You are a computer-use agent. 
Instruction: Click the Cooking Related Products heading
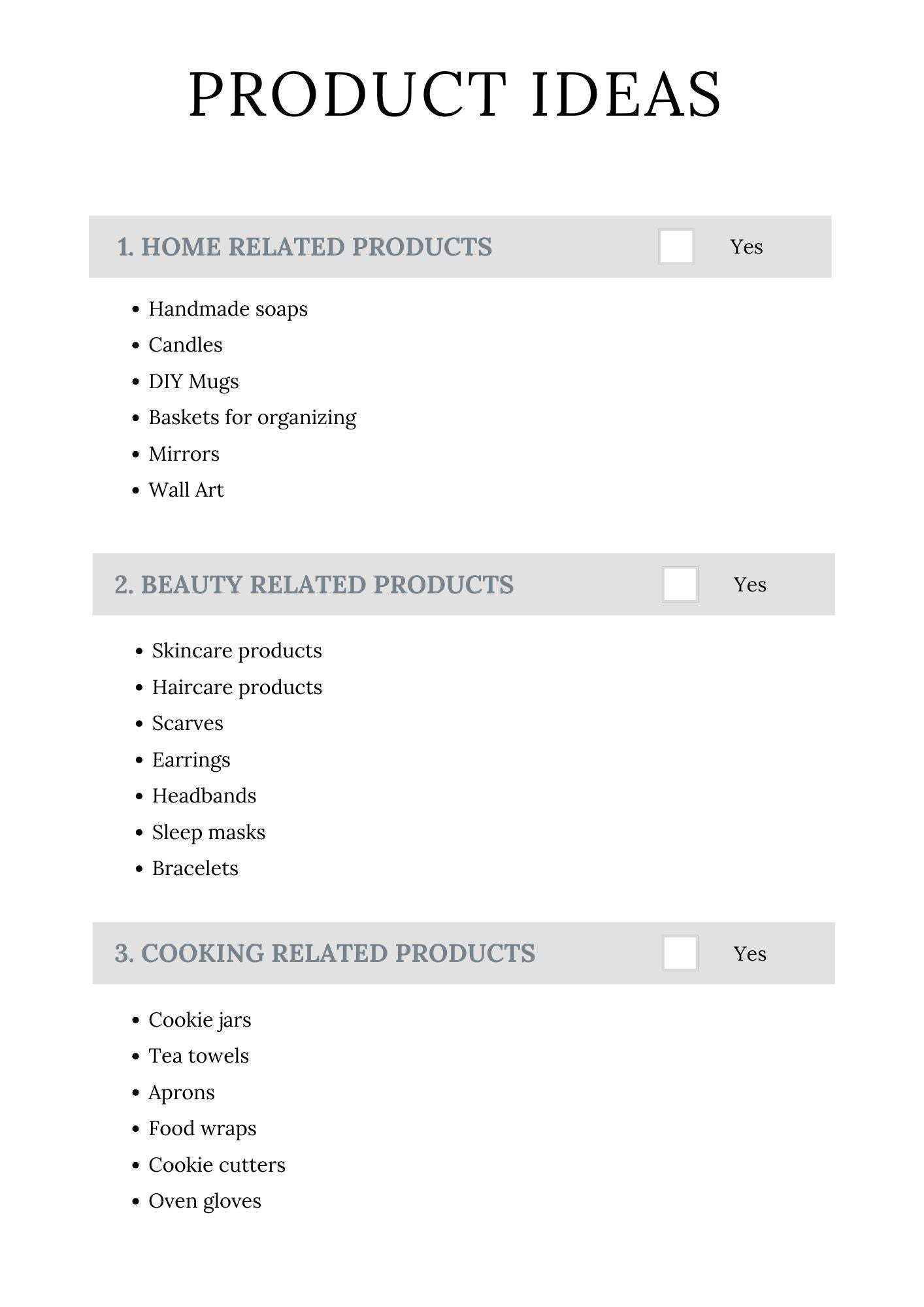pos(325,953)
